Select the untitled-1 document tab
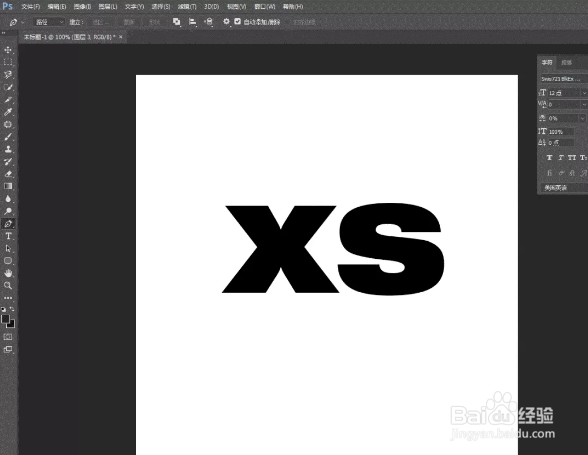The image size is (588, 455). [69, 37]
